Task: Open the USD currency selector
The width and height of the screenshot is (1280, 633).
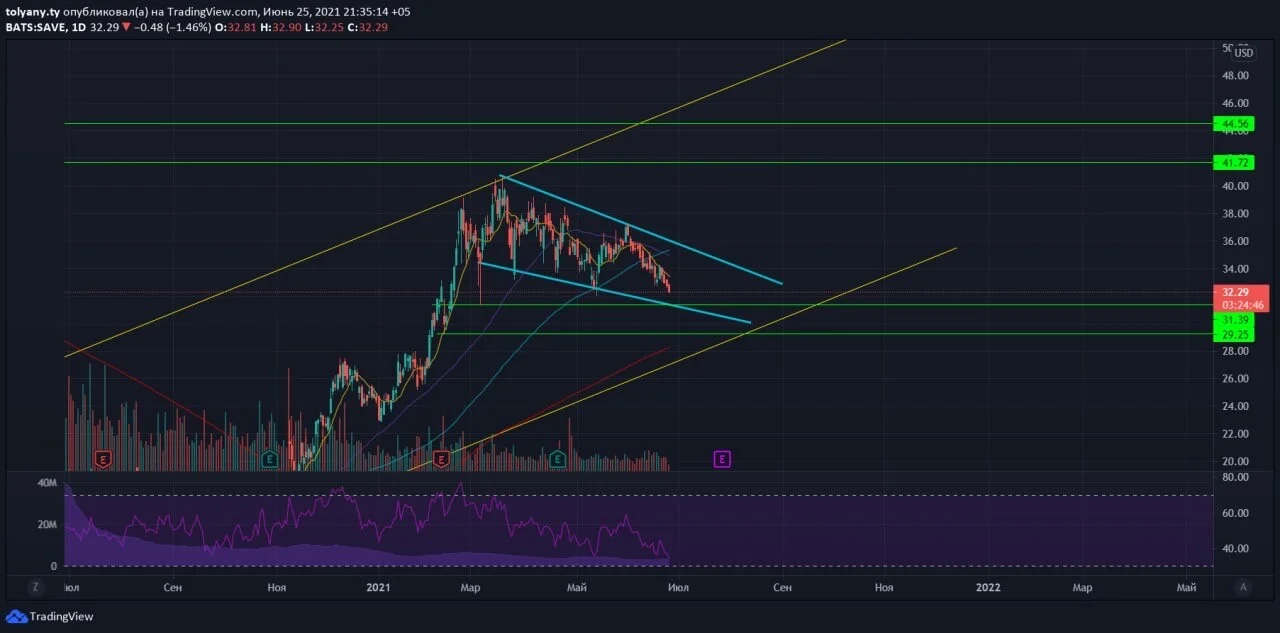Action: click(1243, 53)
